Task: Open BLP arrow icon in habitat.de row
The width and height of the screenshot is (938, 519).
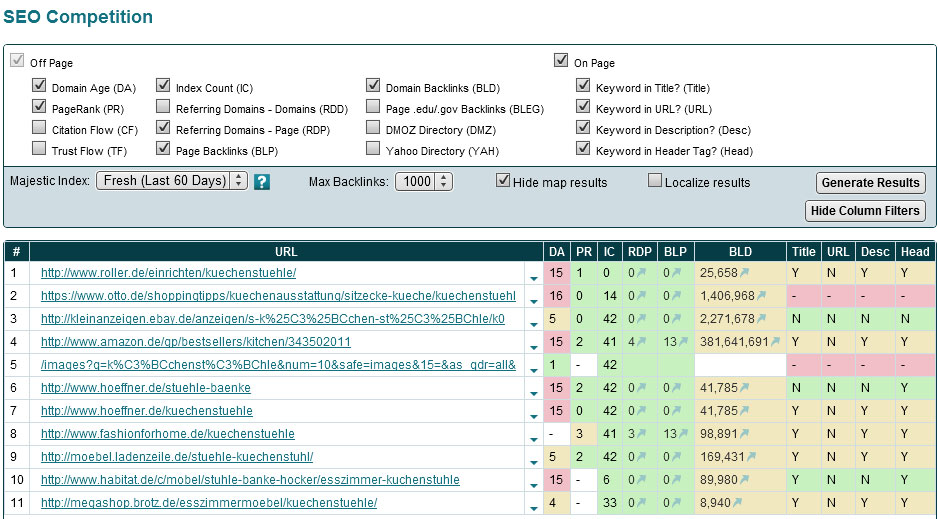Action: (677, 480)
